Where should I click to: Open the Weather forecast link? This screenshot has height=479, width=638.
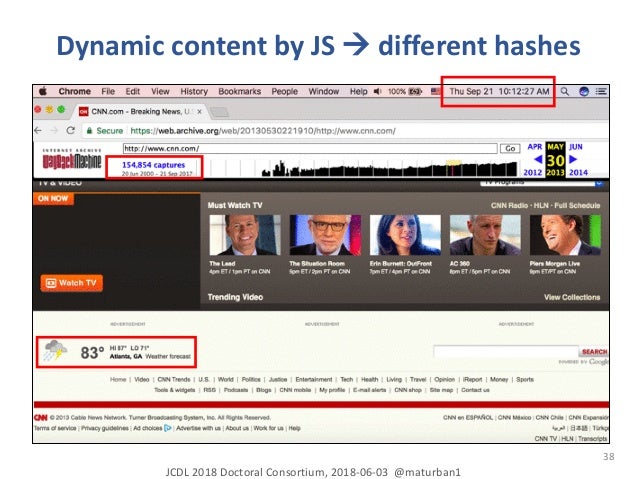tap(168, 357)
